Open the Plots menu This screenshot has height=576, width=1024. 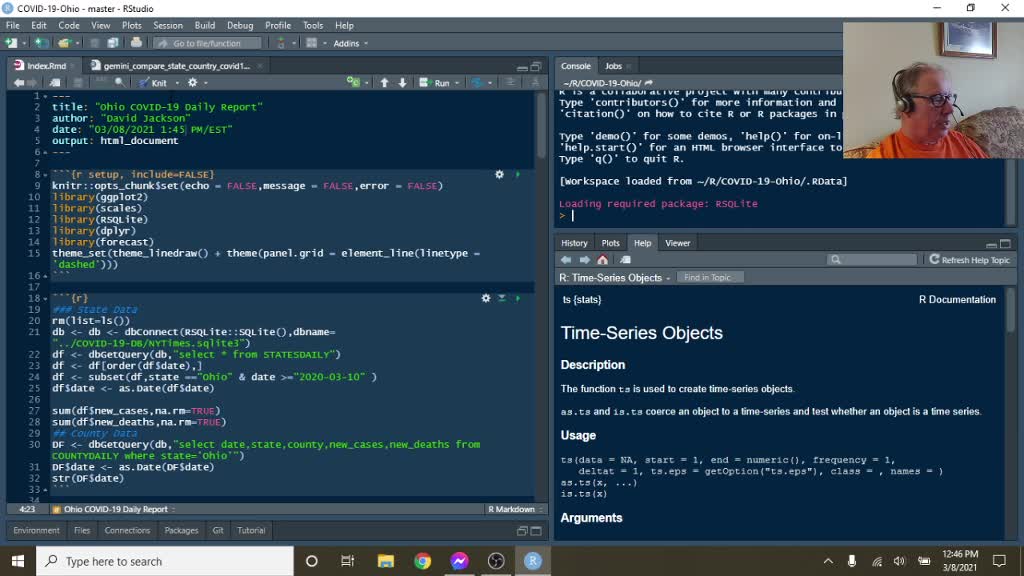[131, 25]
